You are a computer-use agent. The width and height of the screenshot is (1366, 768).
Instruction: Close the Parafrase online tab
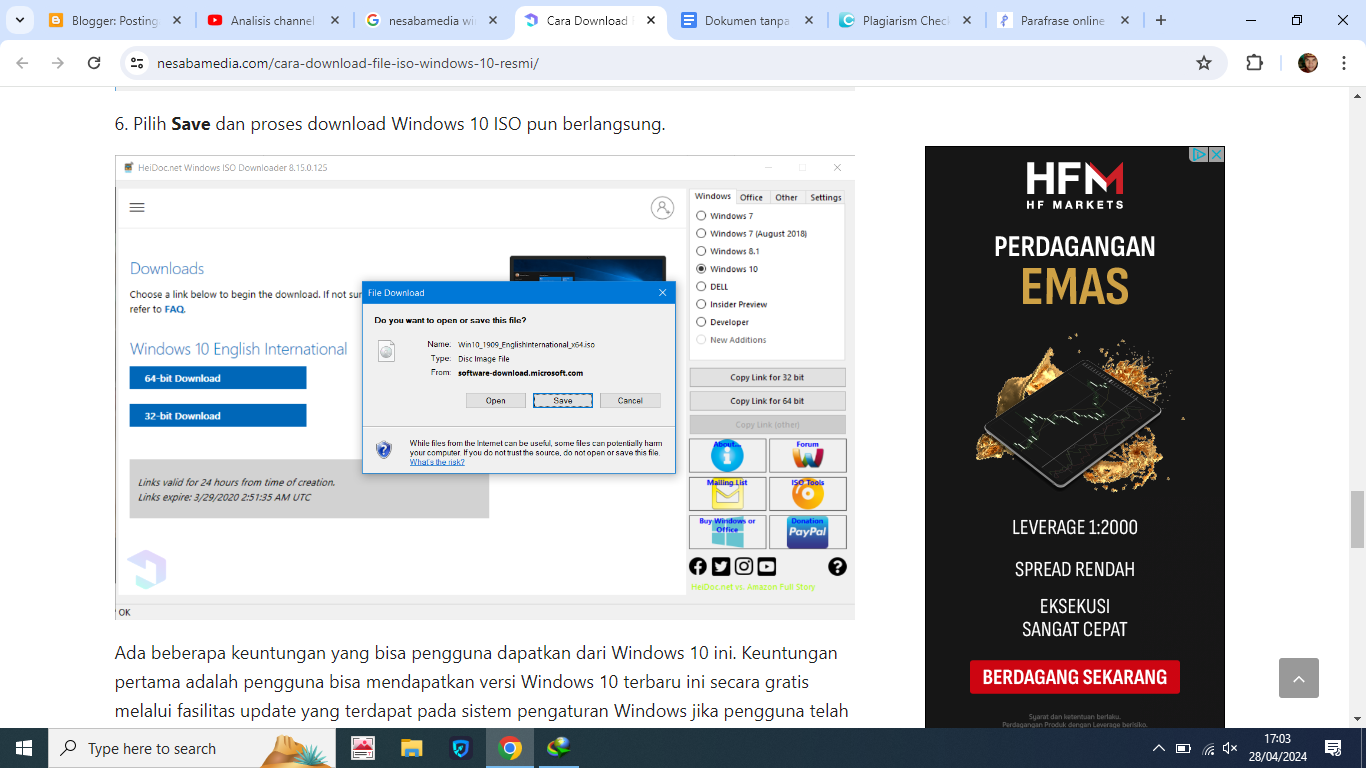click(x=1126, y=20)
